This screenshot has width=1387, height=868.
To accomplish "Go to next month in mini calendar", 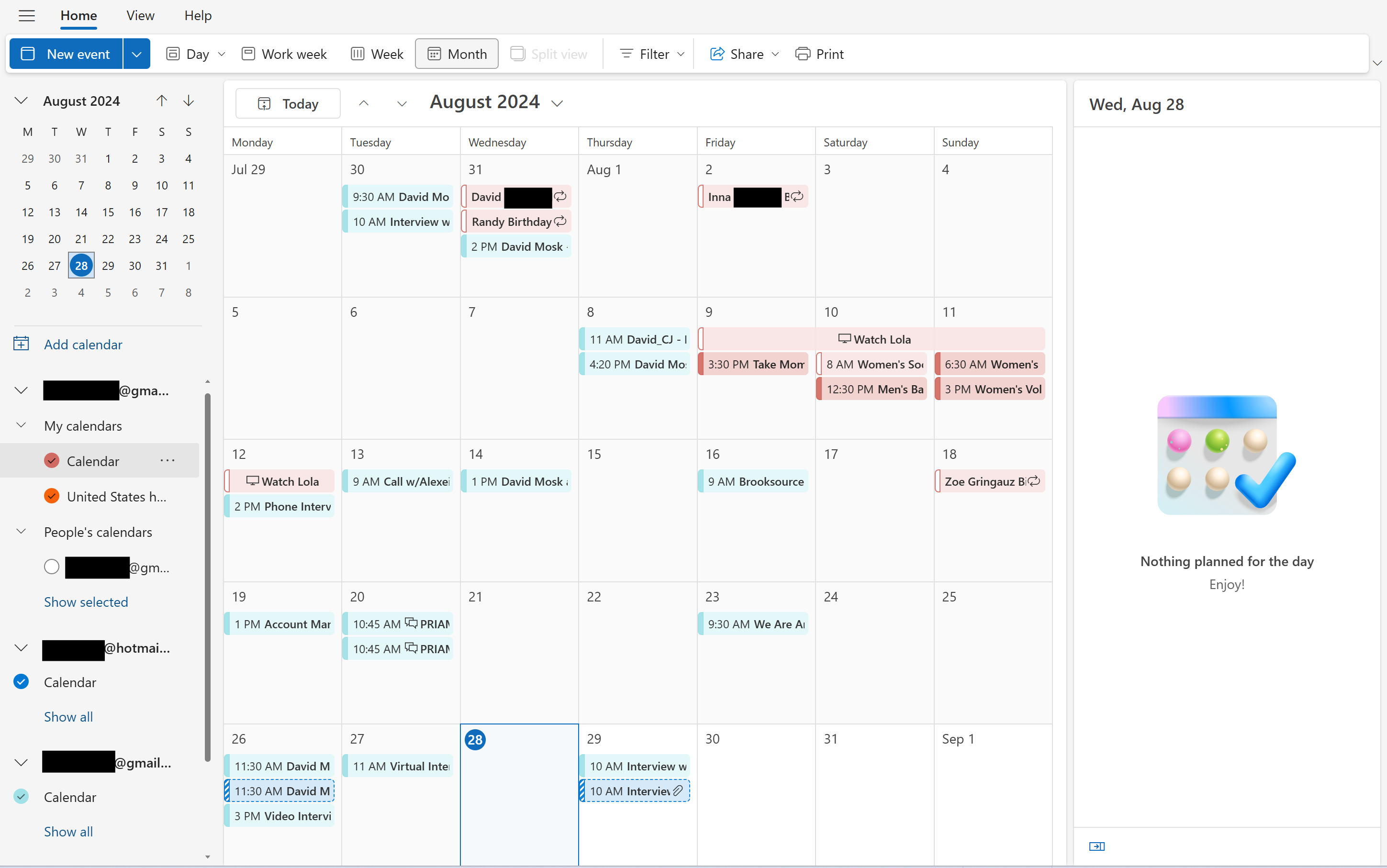I will (x=188, y=100).
